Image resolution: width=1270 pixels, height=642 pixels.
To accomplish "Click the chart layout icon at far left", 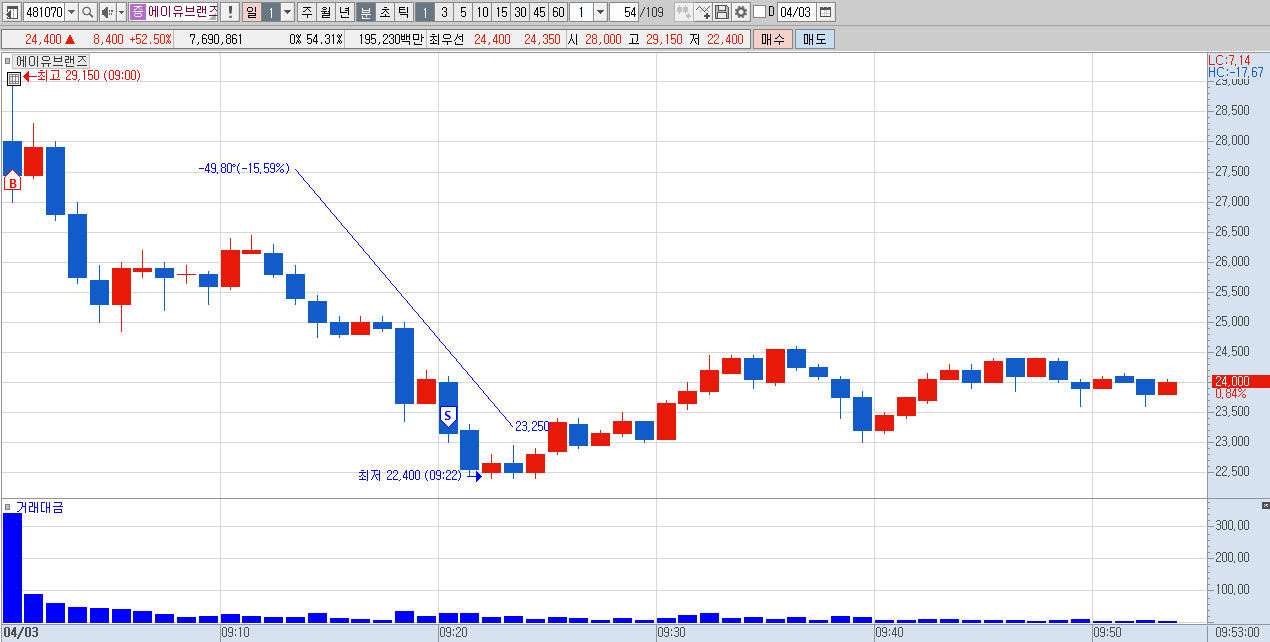I will tap(12, 12).
